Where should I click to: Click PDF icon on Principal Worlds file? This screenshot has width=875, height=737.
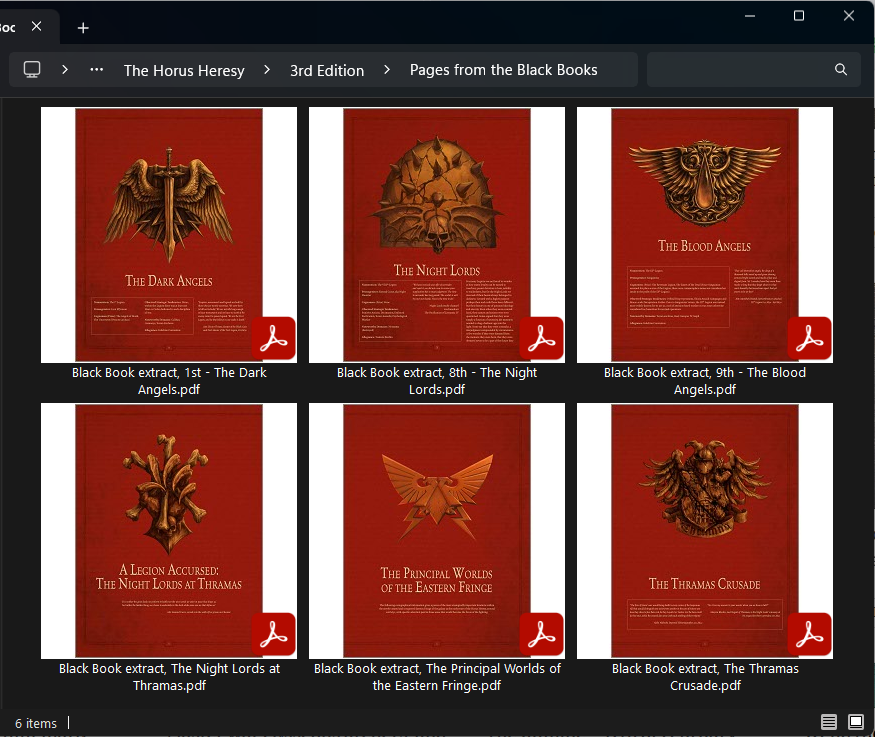coord(541,634)
